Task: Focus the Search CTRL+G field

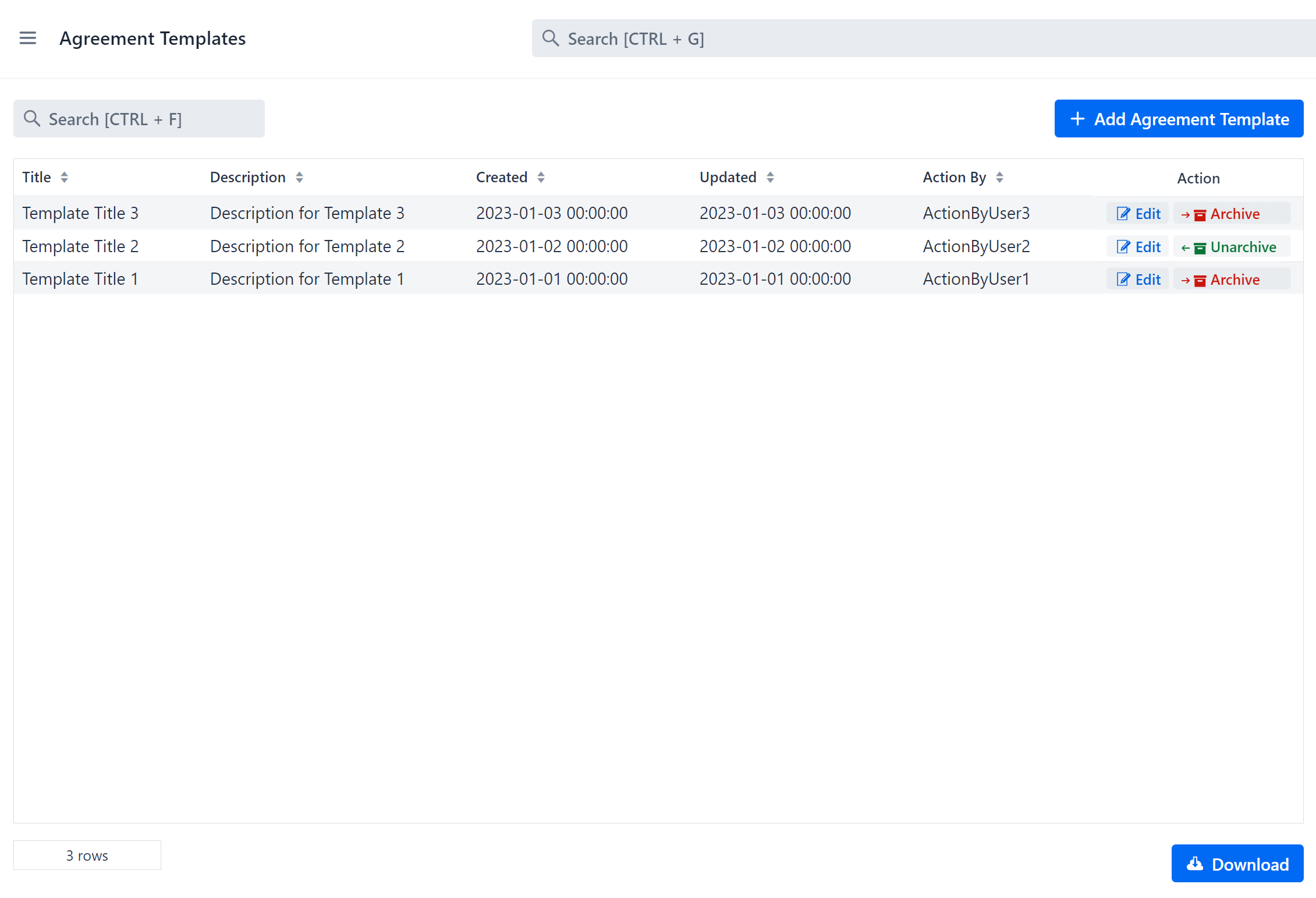Action: [873, 38]
